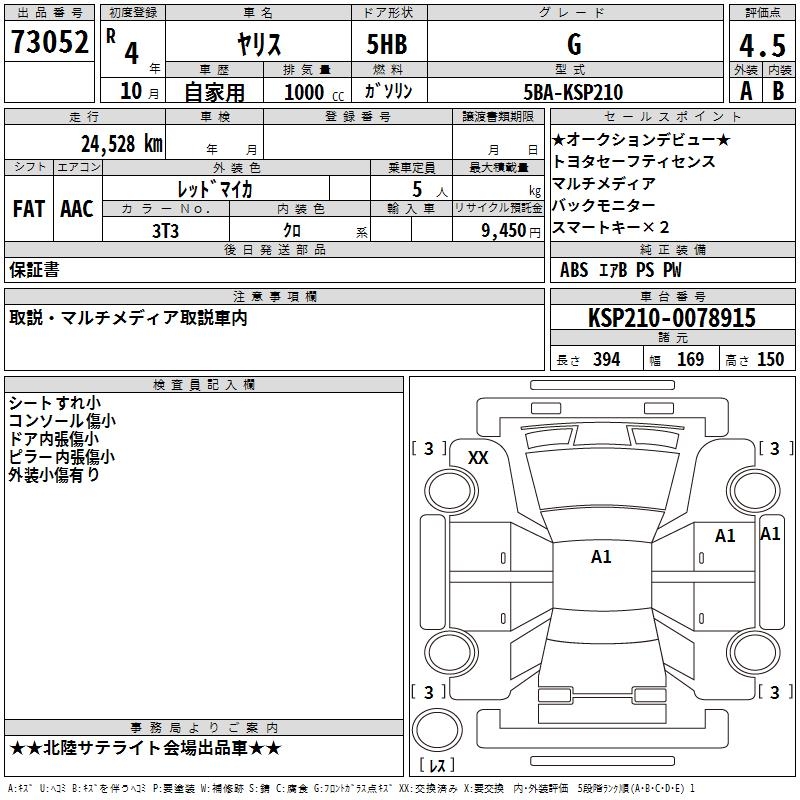Click スマートキー×2 sales point
Viewport: 800px width, 800px height.
coord(610,227)
